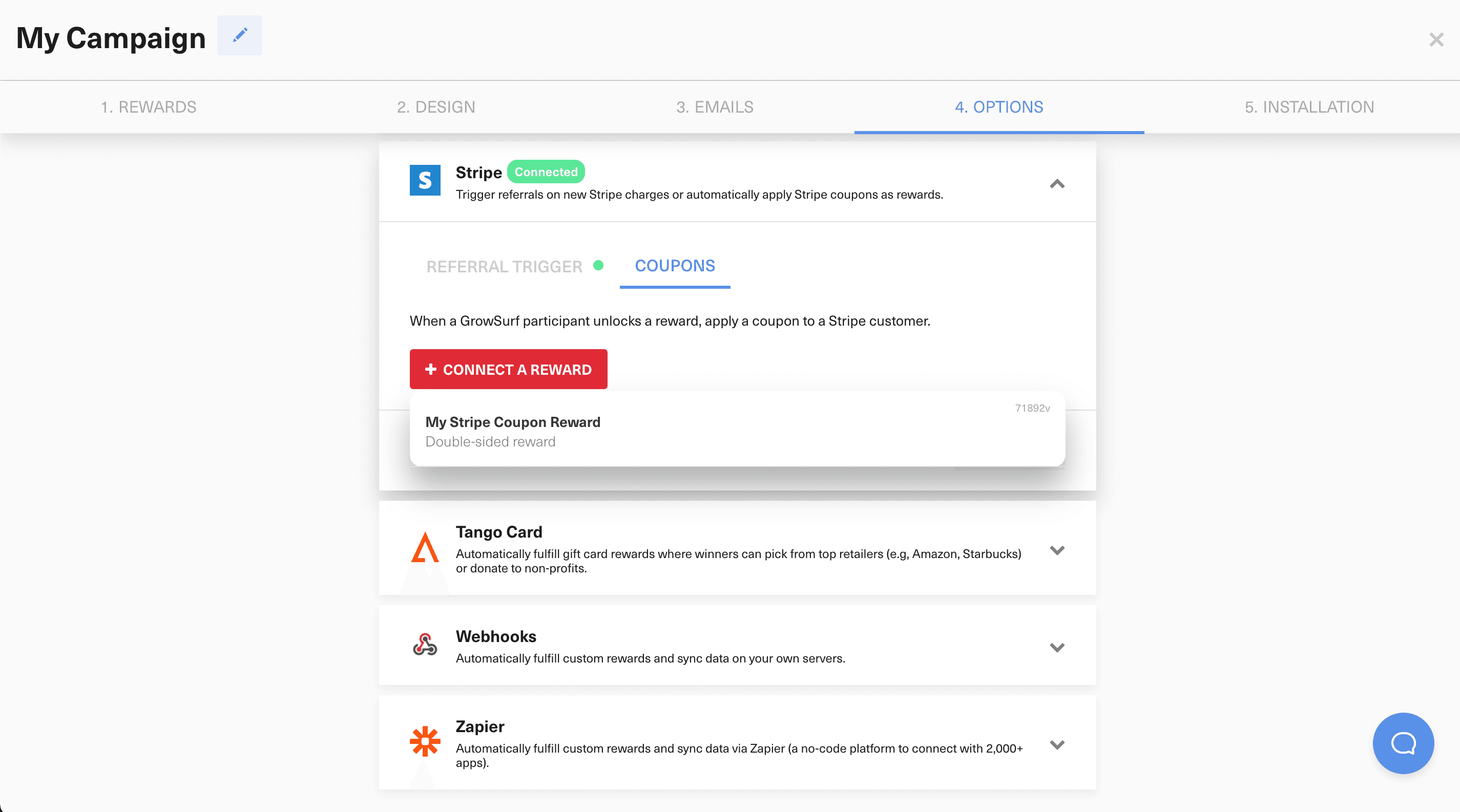
Task: Open the help chat bubble icon
Action: click(x=1403, y=743)
